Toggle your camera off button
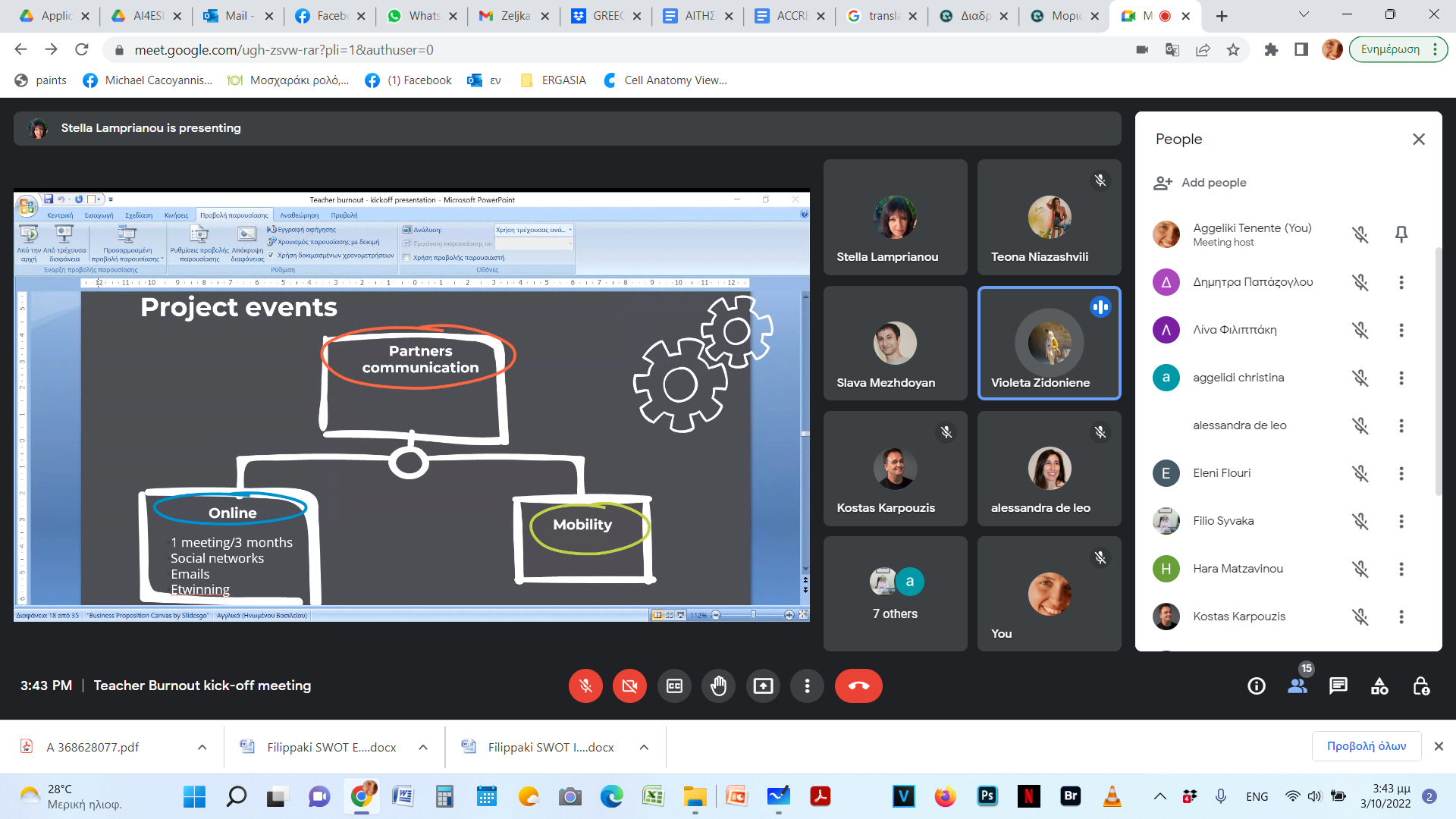The height and width of the screenshot is (819, 1456). point(630,685)
